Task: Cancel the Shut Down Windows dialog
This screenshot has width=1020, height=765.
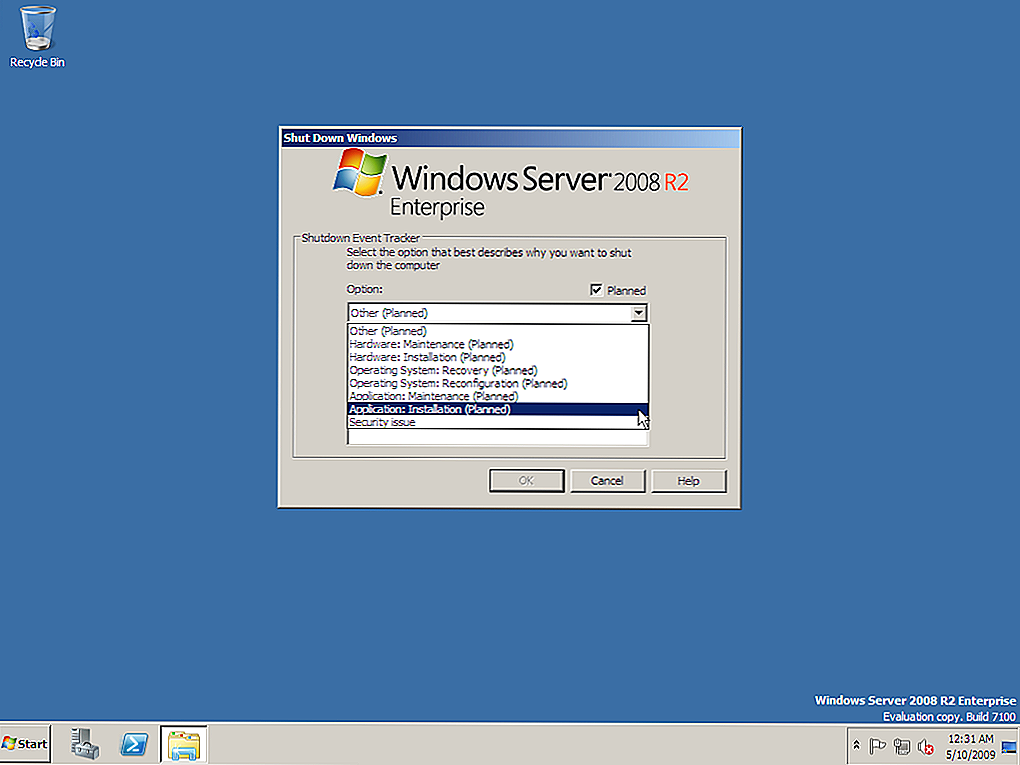Action: point(607,481)
